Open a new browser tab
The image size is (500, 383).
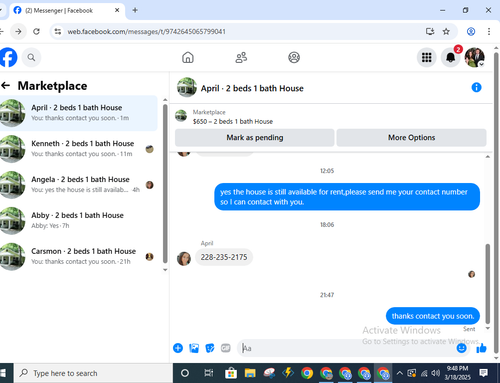tap(135, 10)
